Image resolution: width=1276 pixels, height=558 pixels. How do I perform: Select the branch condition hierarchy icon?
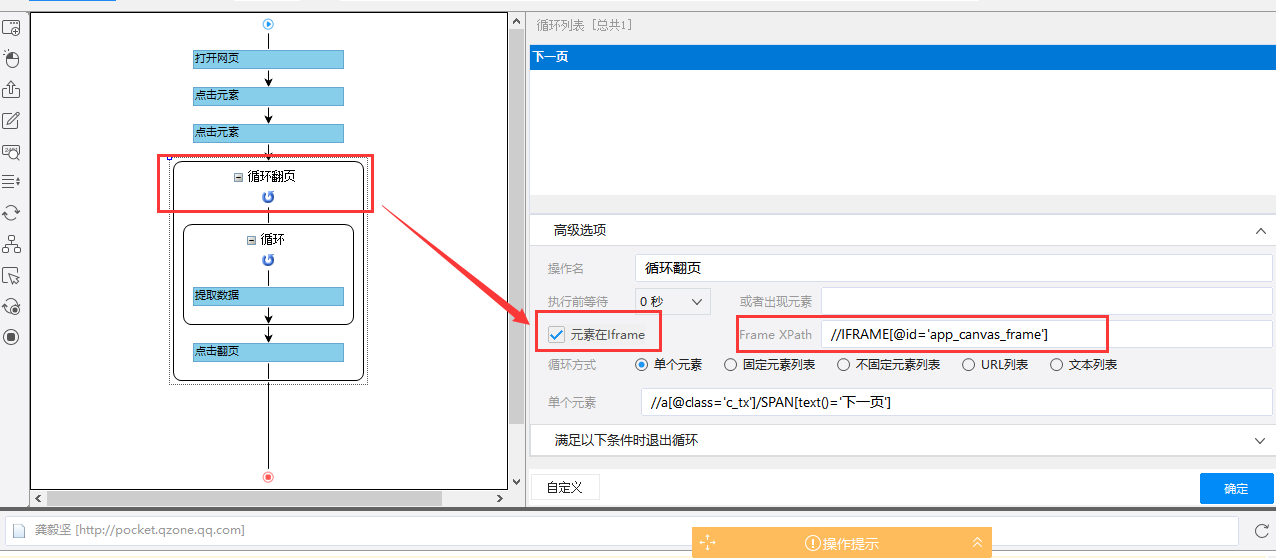pos(11,244)
